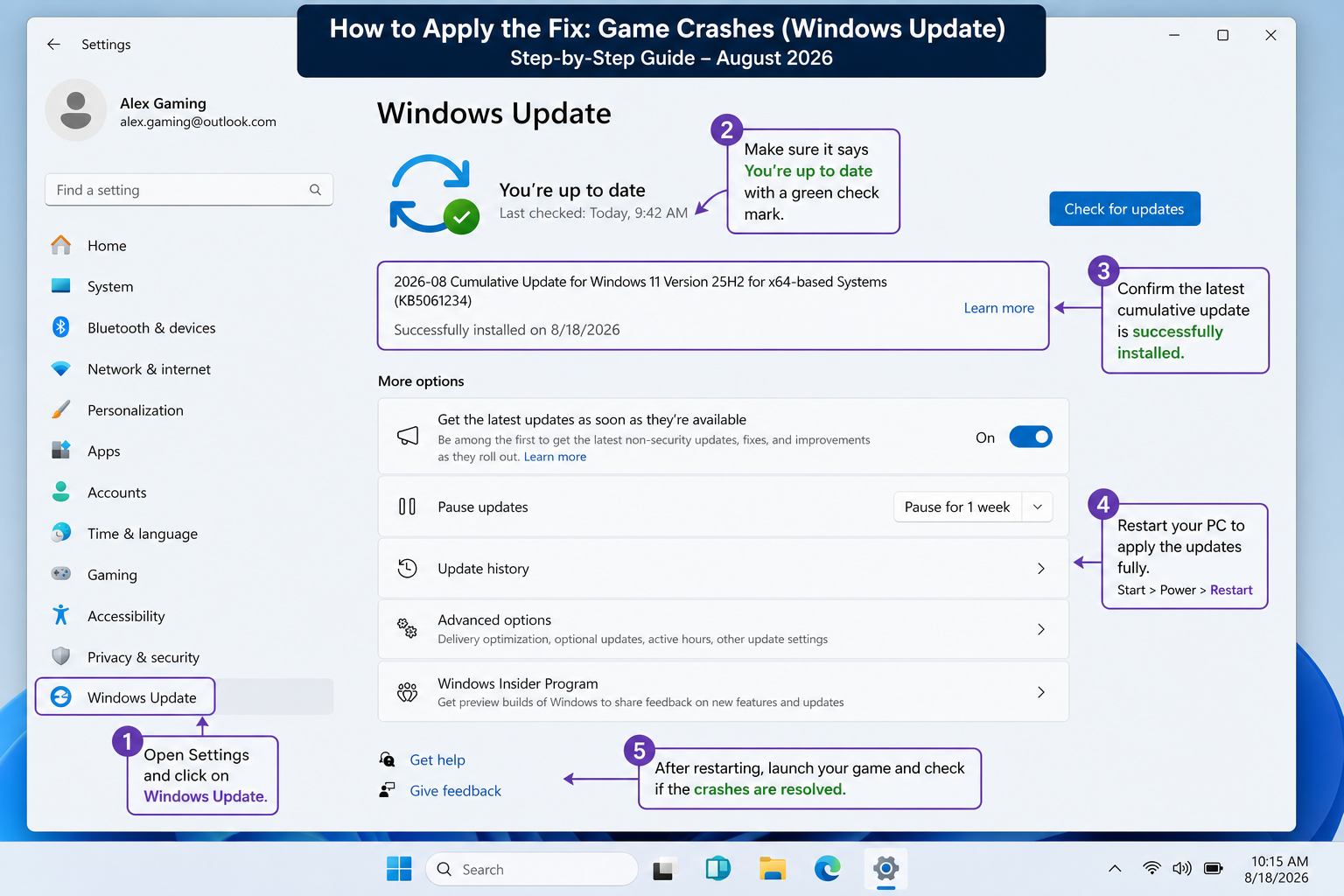
Task: Click the Accessibility figure icon
Action: tap(61, 615)
